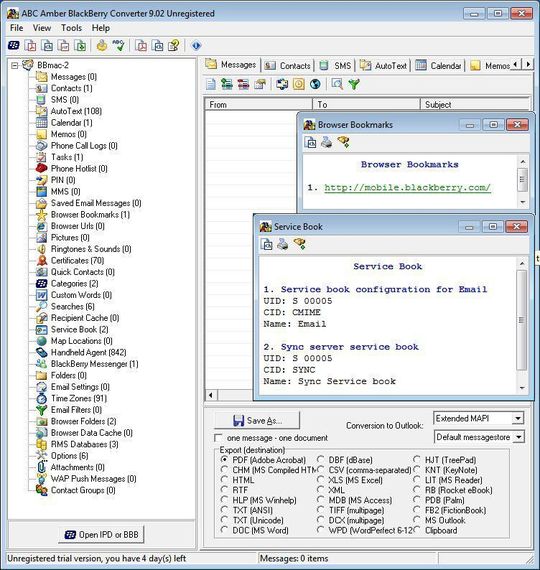
Task: Click the green arrow export document toolbar icon
Action: point(80,45)
